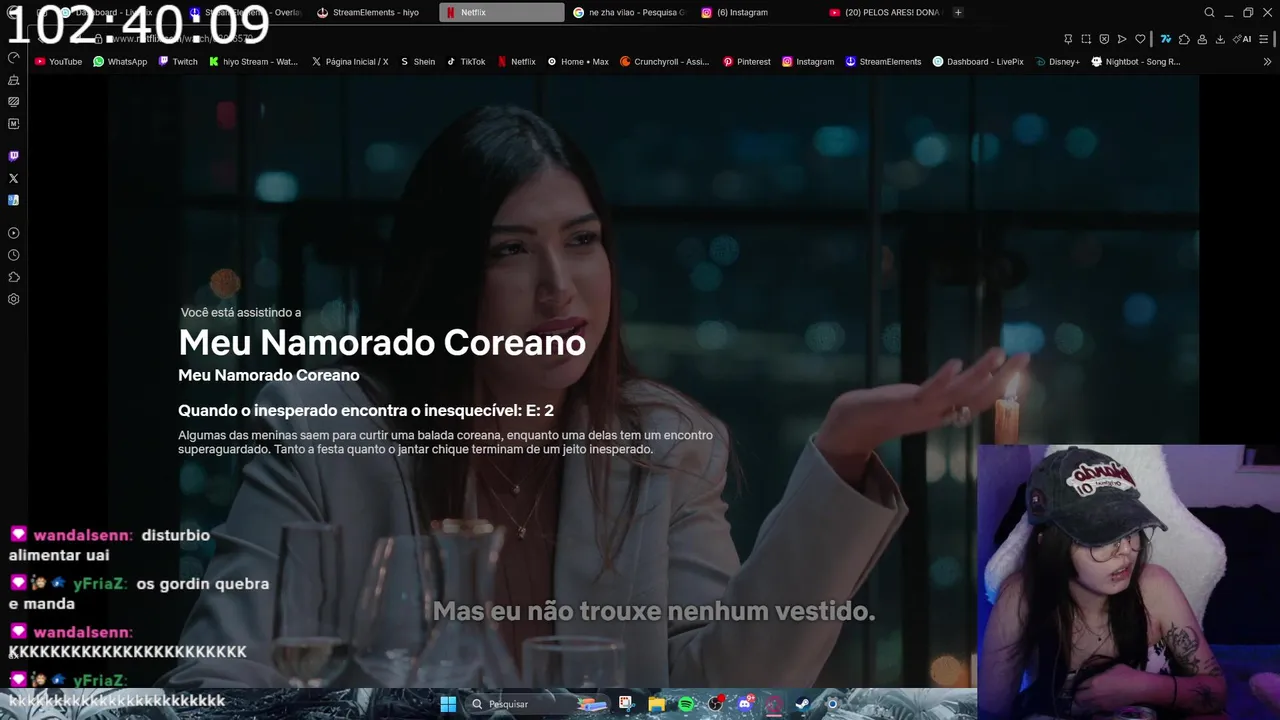Image resolution: width=1280 pixels, height=720 pixels.
Task: Open the Nightbot - Song R... bookmark
Action: click(1135, 61)
